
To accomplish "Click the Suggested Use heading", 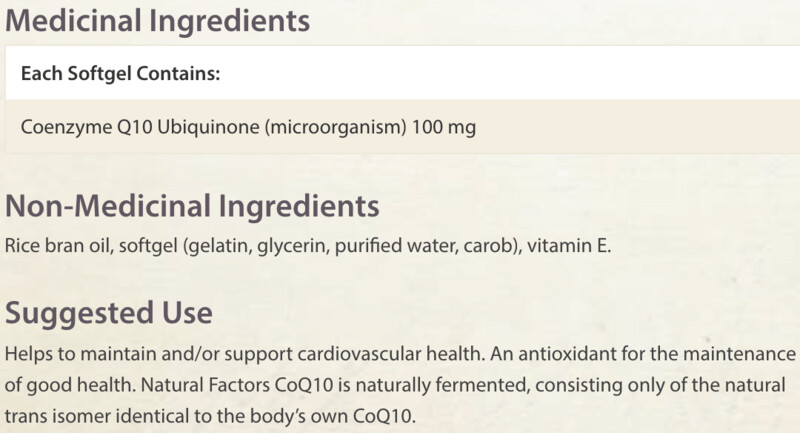I will pyautogui.click(x=109, y=313).
